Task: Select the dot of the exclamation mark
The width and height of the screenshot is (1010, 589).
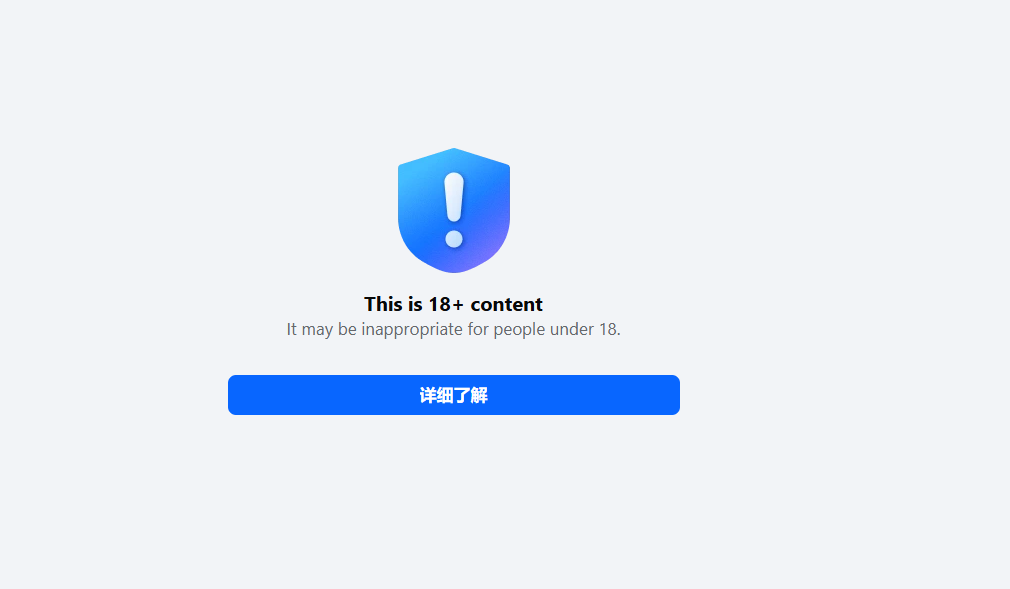Action: (454, 238)
